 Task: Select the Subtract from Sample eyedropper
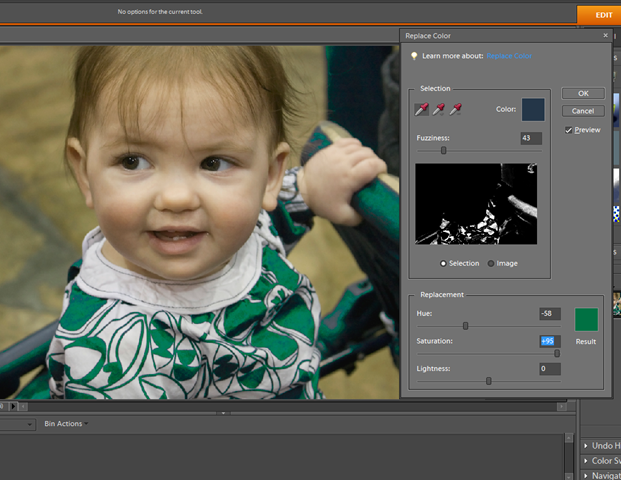(x=455, y=109)
